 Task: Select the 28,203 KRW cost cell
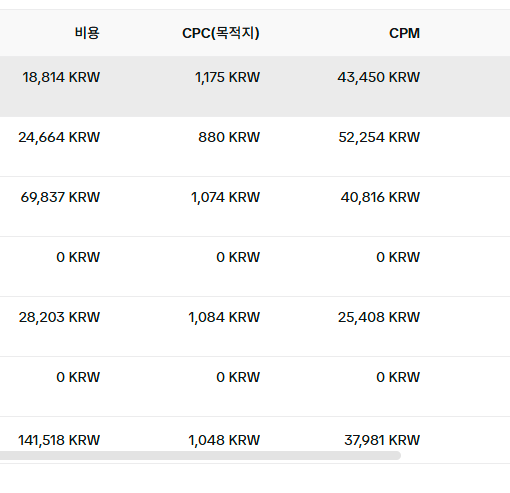click(59, 317)
